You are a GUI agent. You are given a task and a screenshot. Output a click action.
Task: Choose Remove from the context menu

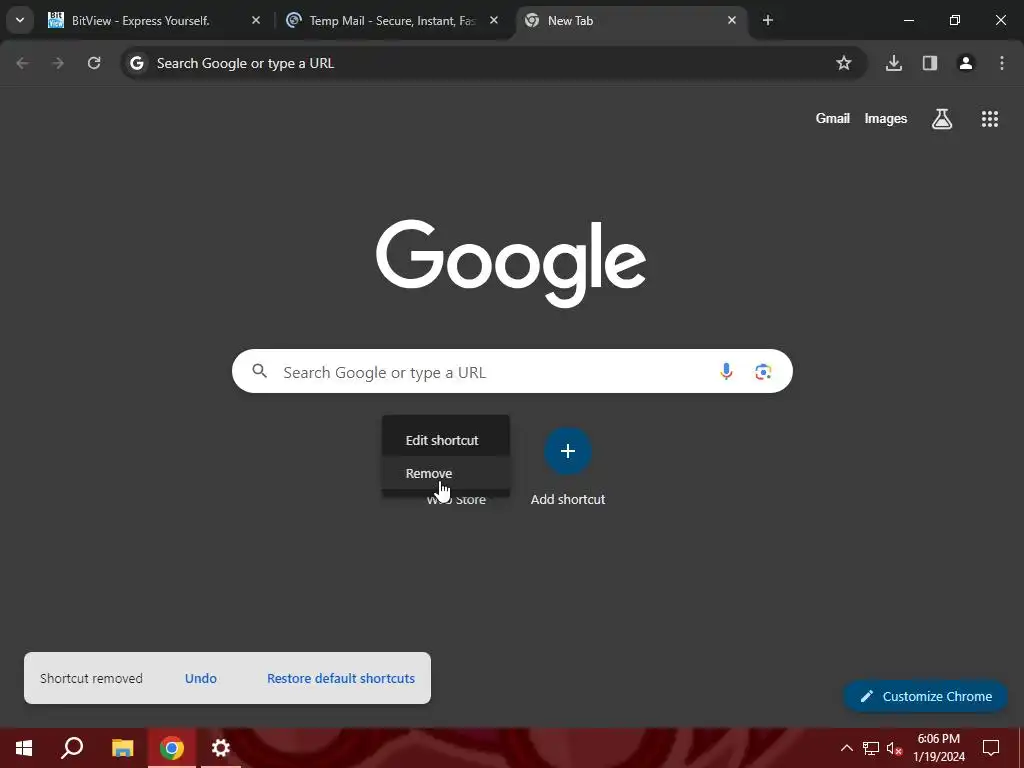click(x=446, y=473)
